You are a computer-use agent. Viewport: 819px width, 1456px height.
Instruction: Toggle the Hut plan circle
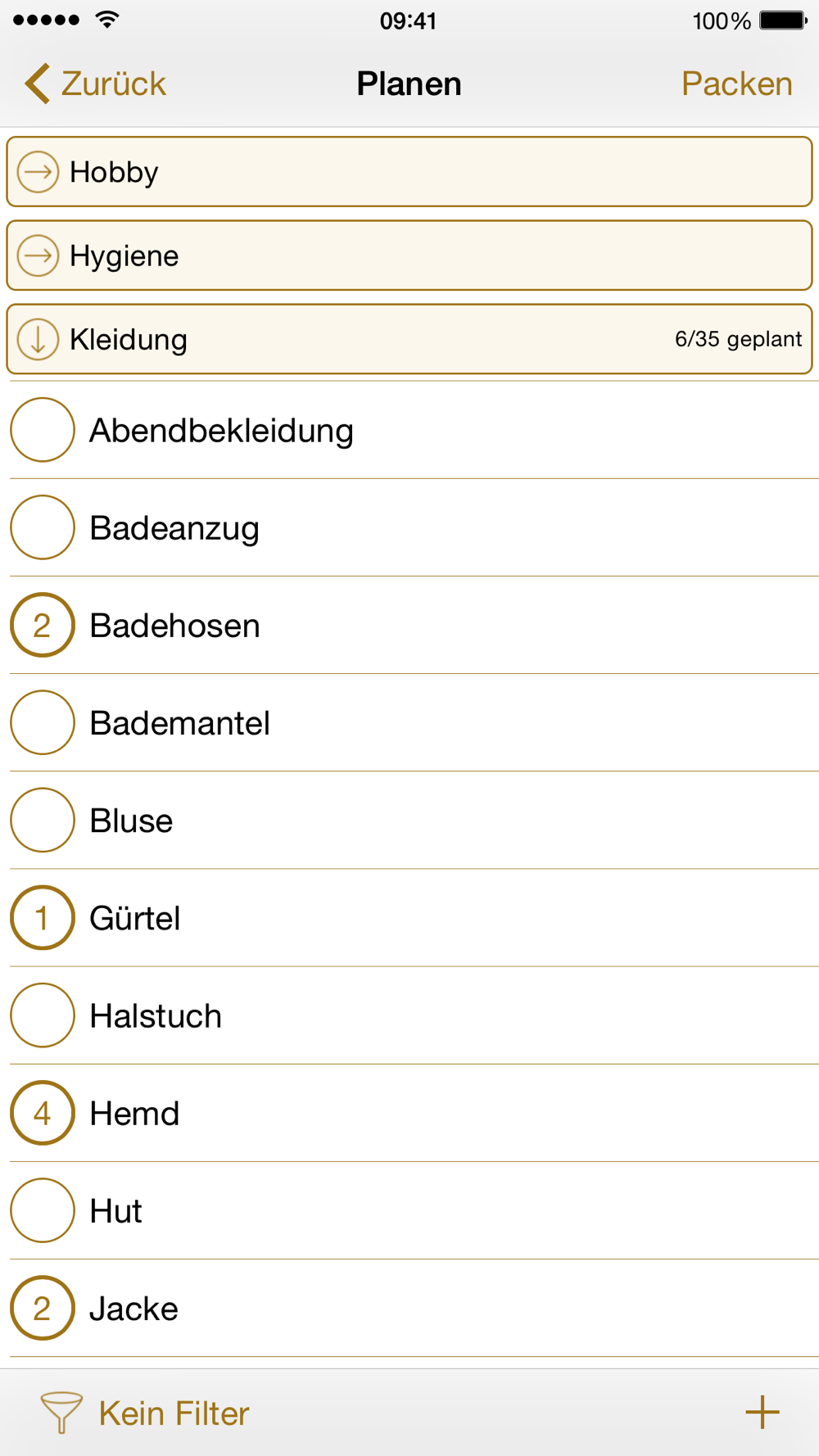pos(43,1210)
